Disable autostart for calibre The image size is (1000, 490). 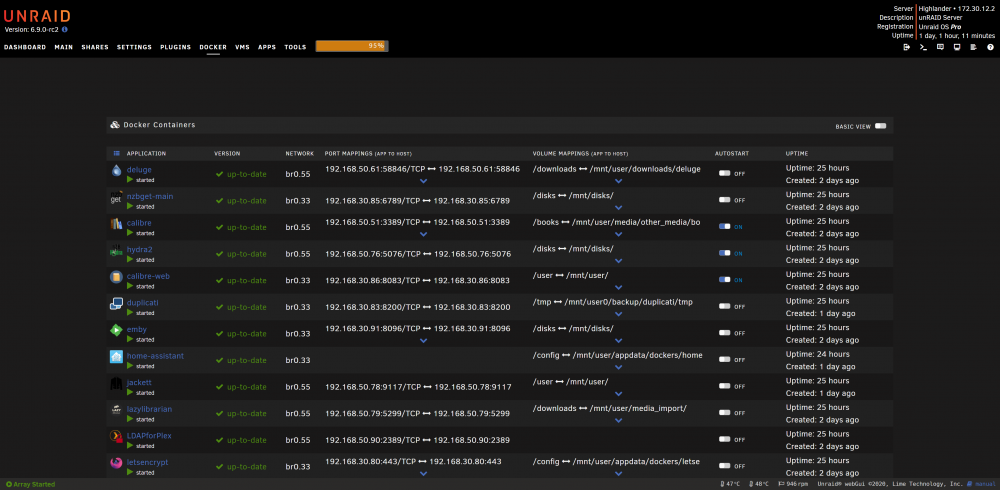click(724, 226)
